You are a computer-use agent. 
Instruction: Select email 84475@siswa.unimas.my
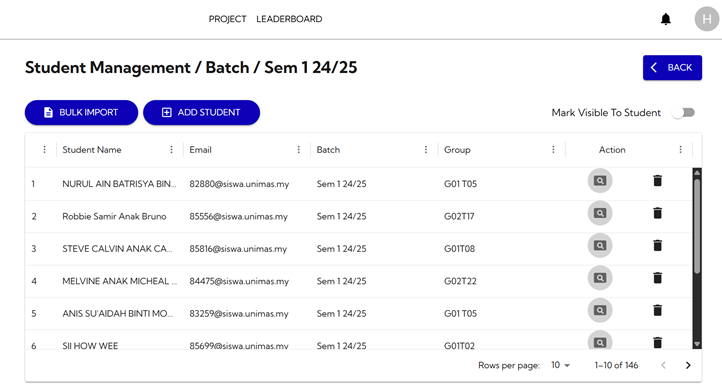click(x=239, y=281)
